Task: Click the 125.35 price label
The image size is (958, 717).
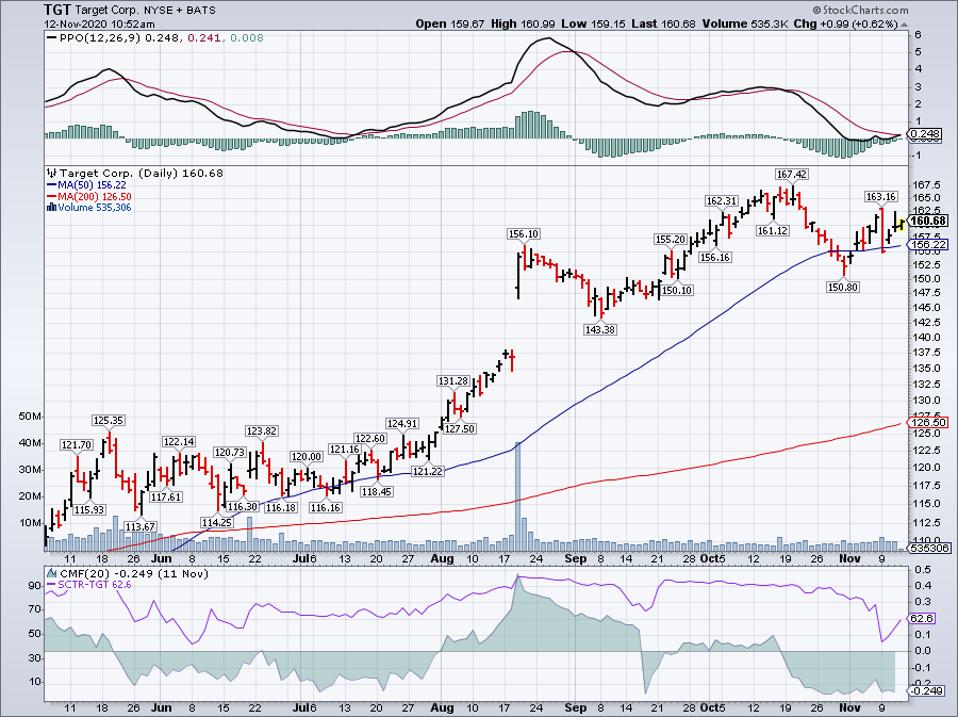Action: click(x=108, y=420)
